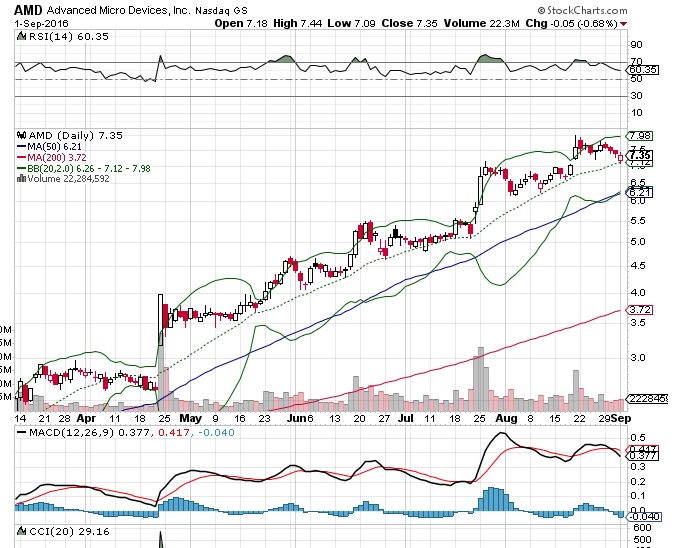Click the 7.98 upper band price tag
The image size is (689, 548).
639,136
